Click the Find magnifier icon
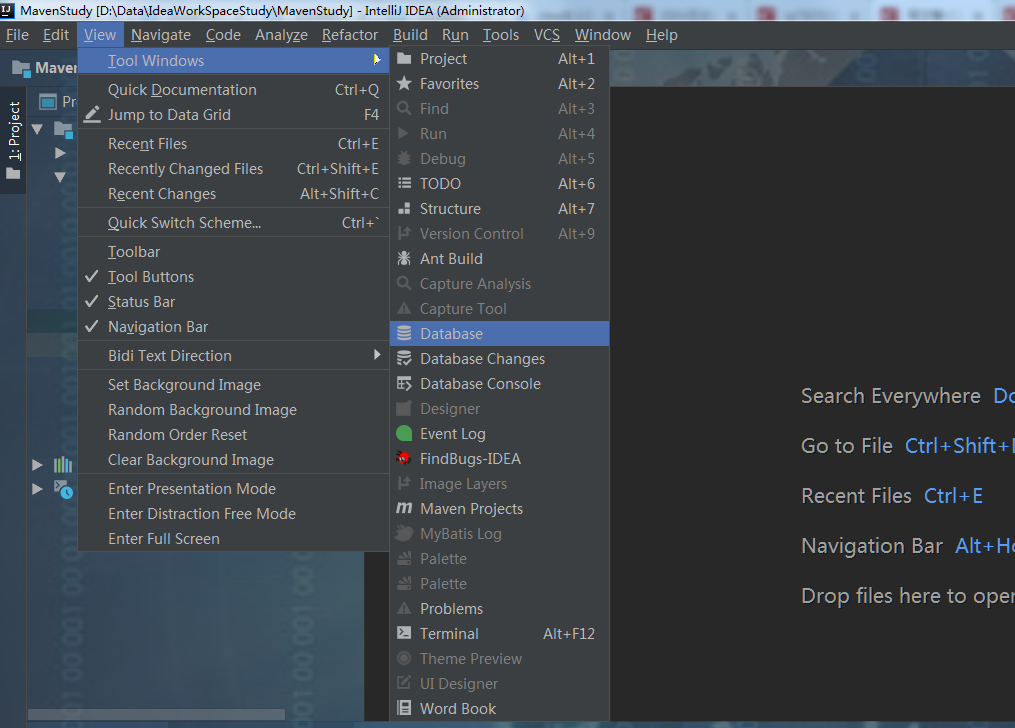Viewport: 1015px width, 728px height. coord(404,108)
